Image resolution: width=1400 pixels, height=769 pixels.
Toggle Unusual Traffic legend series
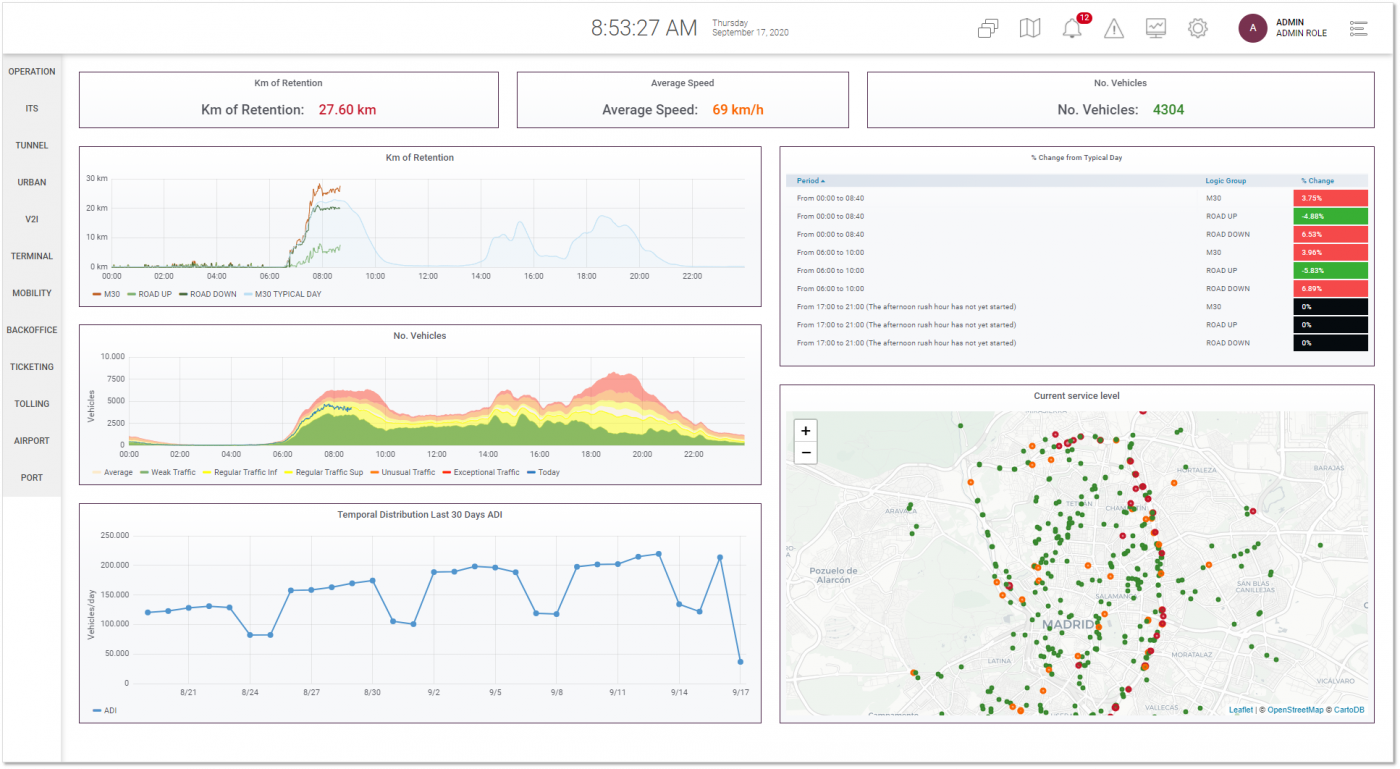[402, 472]
